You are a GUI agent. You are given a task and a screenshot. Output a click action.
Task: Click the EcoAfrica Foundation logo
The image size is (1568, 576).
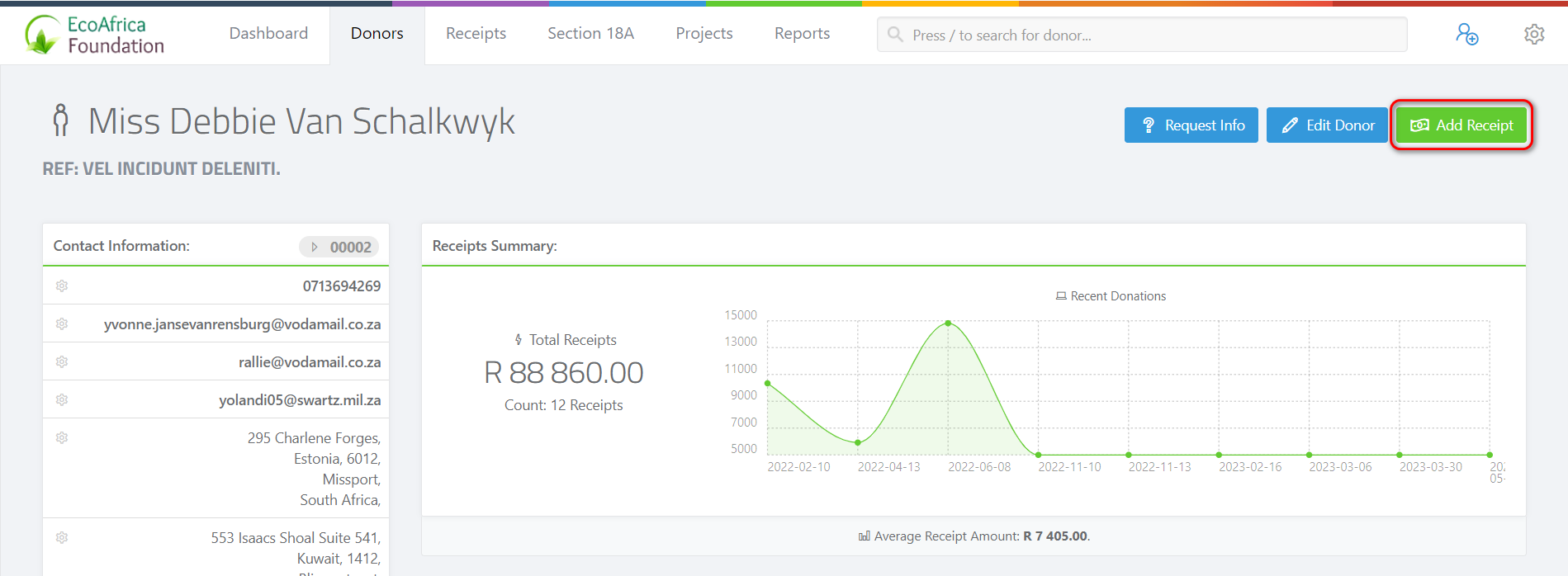(x=95, y=35)
